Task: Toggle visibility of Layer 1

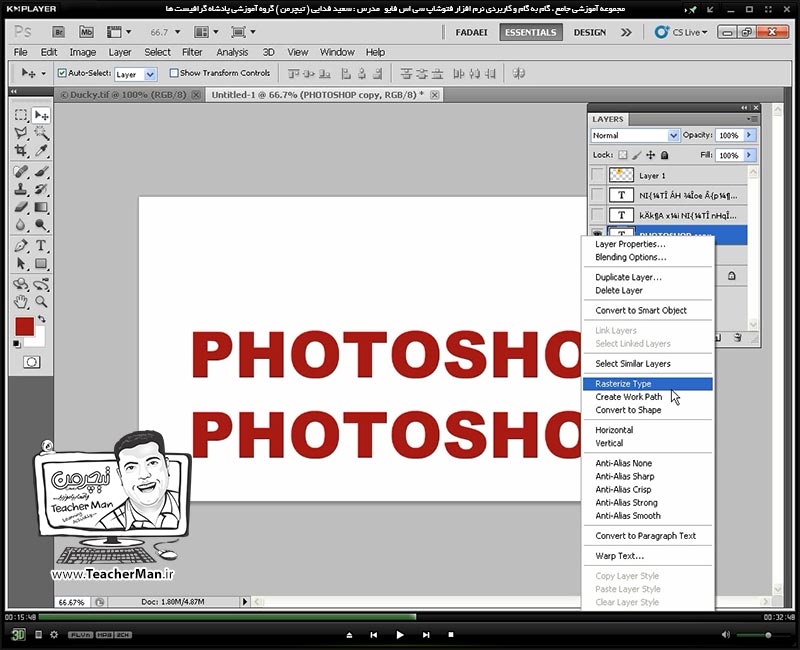Action: pos(597,175)
